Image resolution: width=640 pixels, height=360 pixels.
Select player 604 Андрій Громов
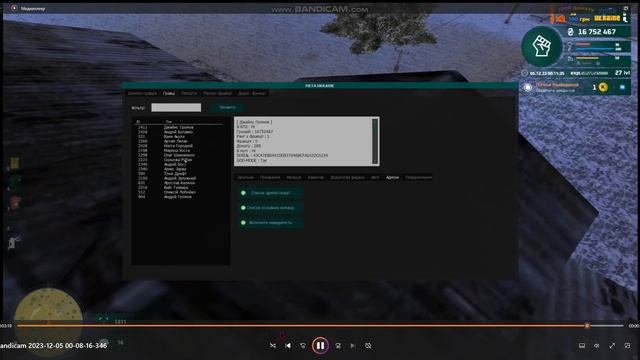point(178,197)
